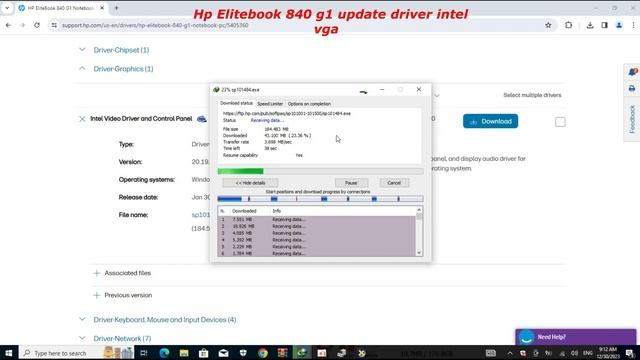The height and width of the screenshot is (360, 640).
Task: Pause the sp101484.exe download
Action: (x=351, y=183)
